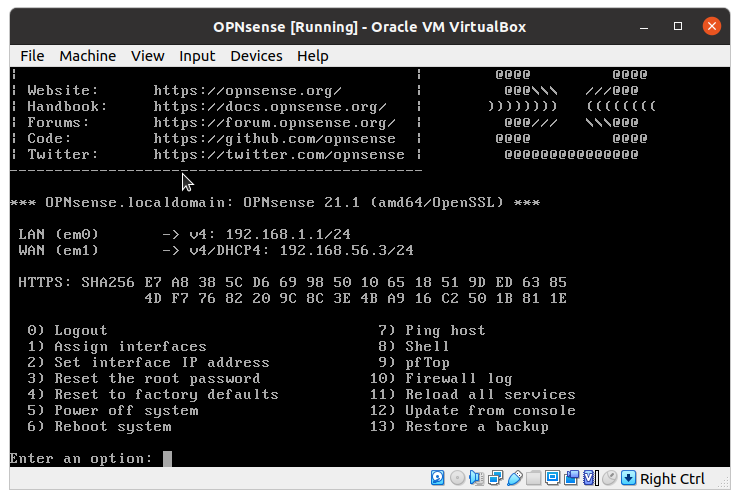Image resolution: width=740 pixels, height=499 pixels.
Task: Open the Machine menu
Action: tap(88, 56)
